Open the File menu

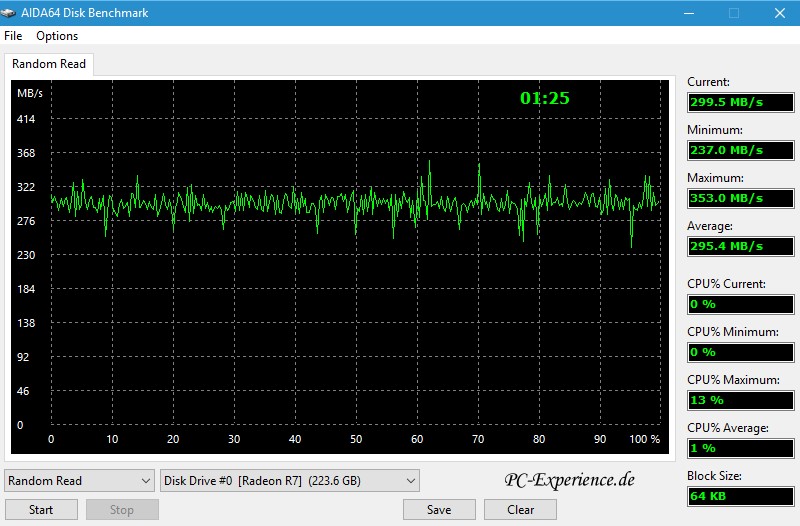[x=13, y=36]
